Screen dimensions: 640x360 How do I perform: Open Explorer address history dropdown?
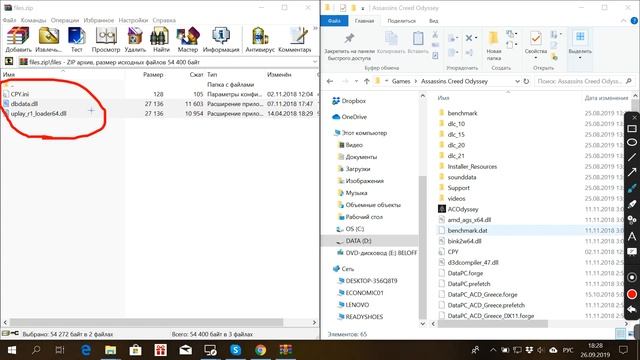pos(517,81)
